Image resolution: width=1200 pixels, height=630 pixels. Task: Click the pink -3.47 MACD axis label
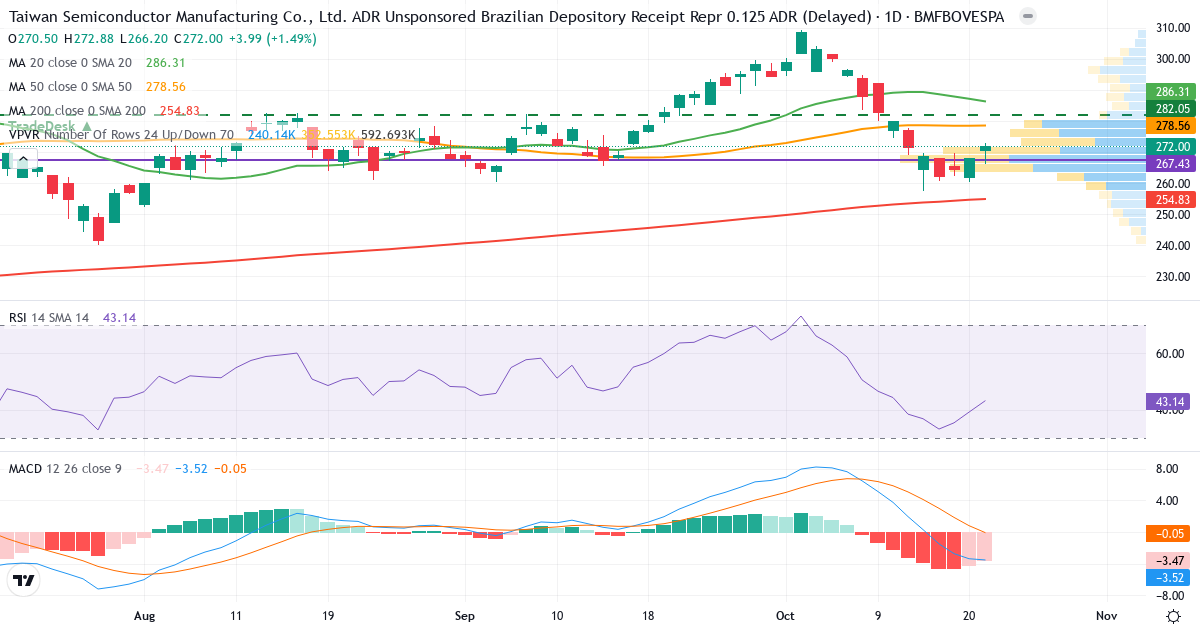tap(1167, 561)
